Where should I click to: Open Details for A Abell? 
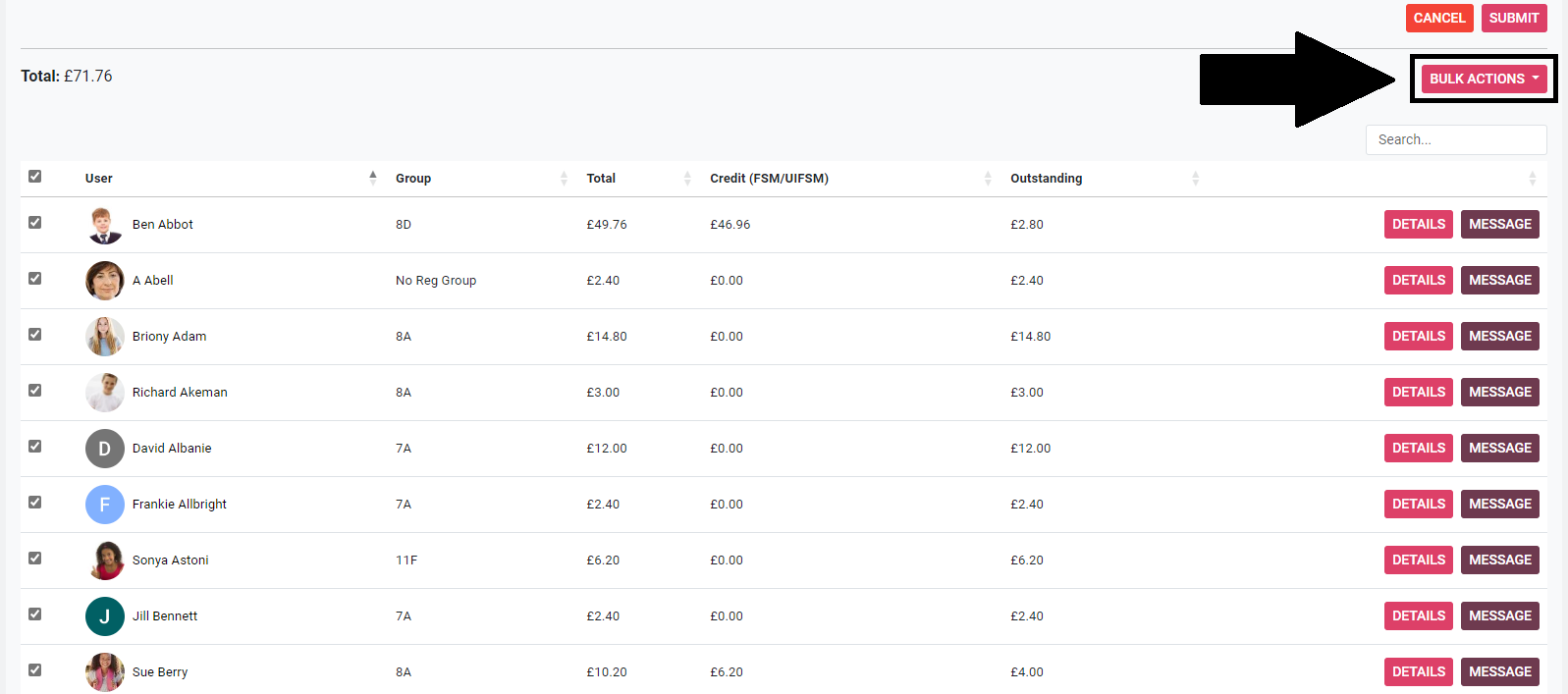(x=1418, y=281)
